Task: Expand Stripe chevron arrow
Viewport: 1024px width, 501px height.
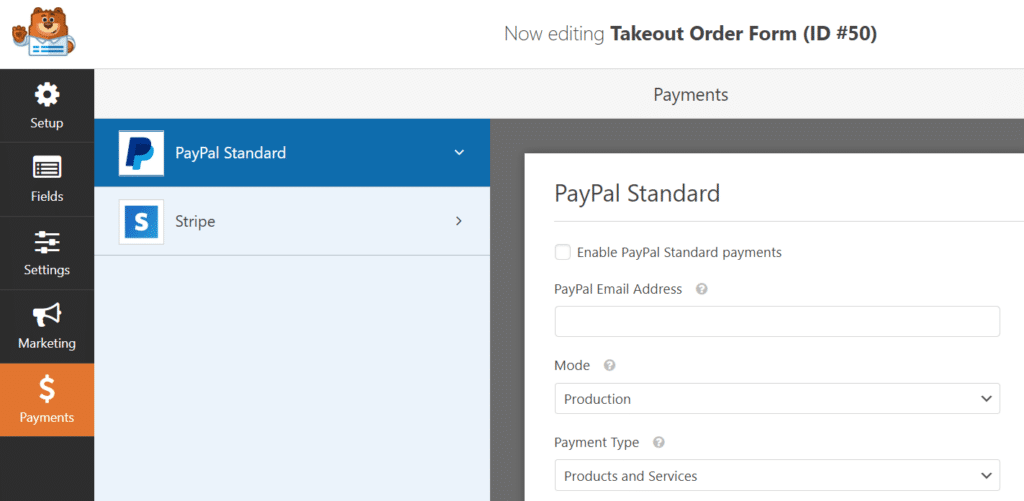Action: [458, 221]
